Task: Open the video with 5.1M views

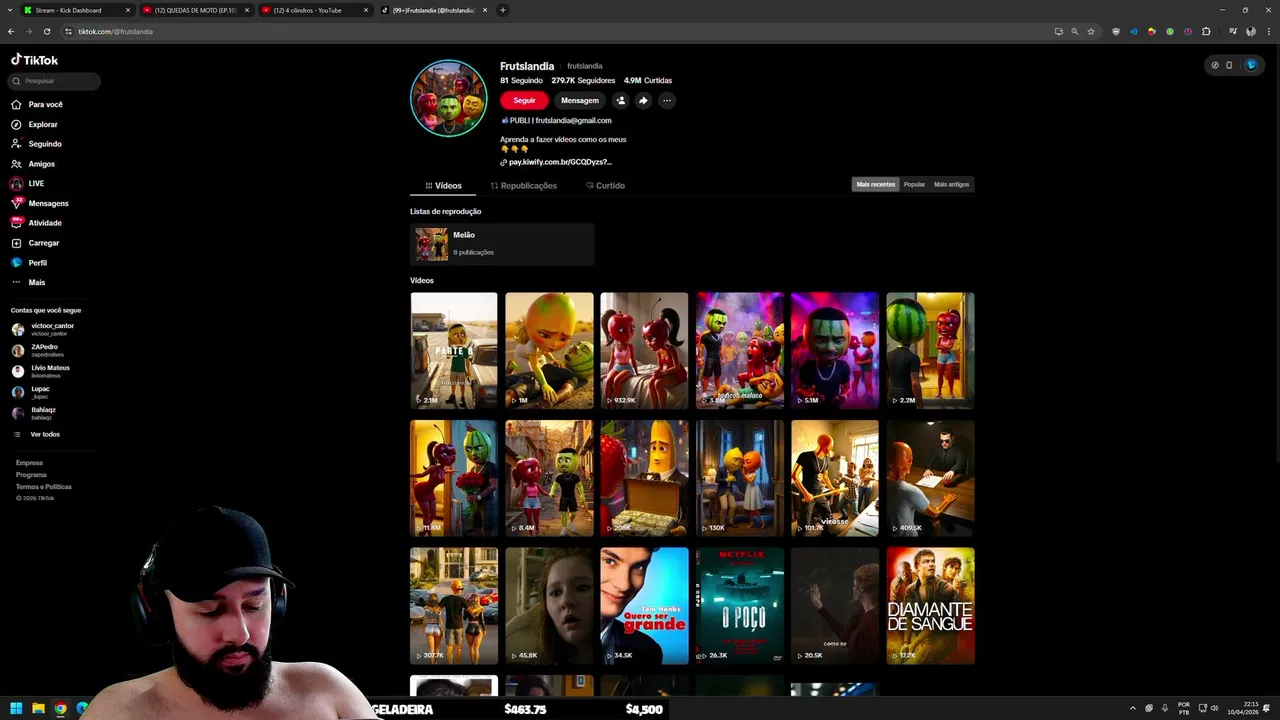Action: [x=835, y=350]
